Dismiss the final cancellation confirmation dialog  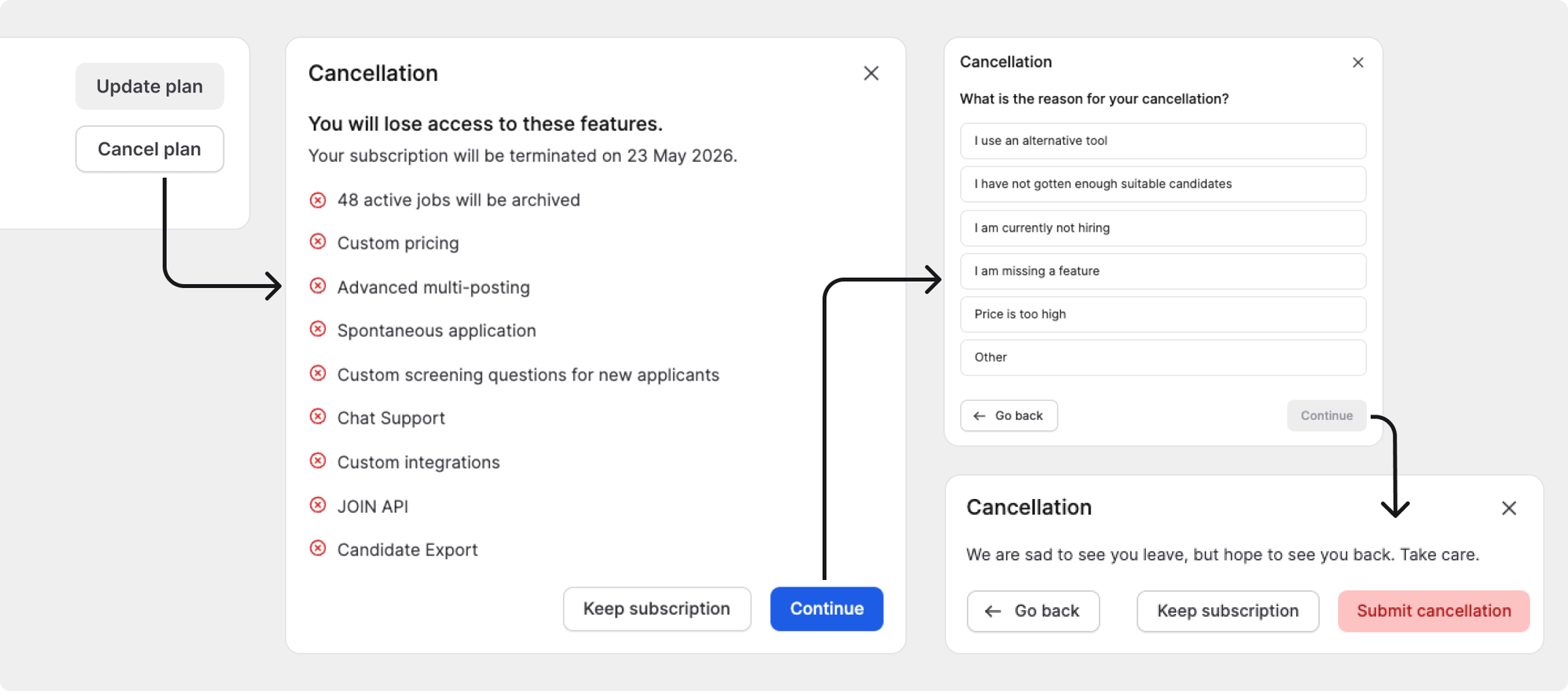(x=1508, y=508)
